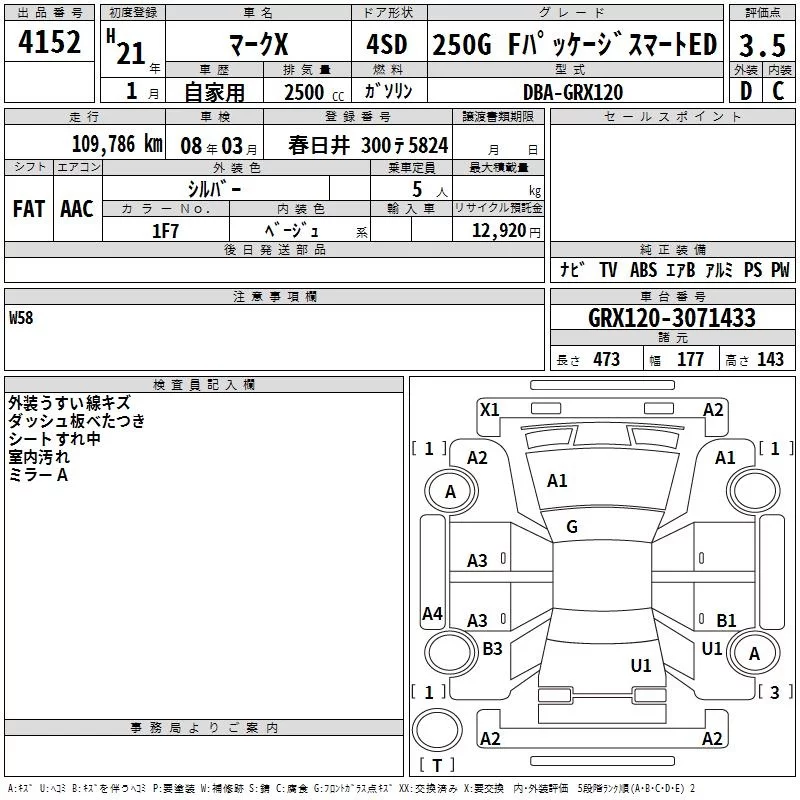Select the exterior color シルバー
Image resolution: width=800 pixels, height=800 pixels.
point(214,189)
